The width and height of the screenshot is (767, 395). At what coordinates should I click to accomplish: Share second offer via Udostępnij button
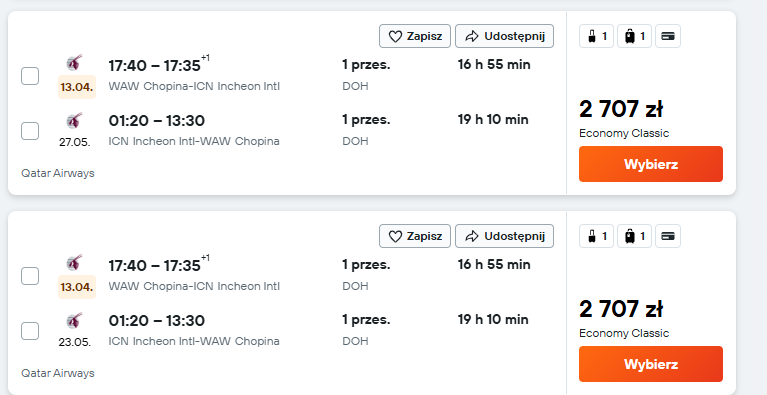(x=504, y=236)
